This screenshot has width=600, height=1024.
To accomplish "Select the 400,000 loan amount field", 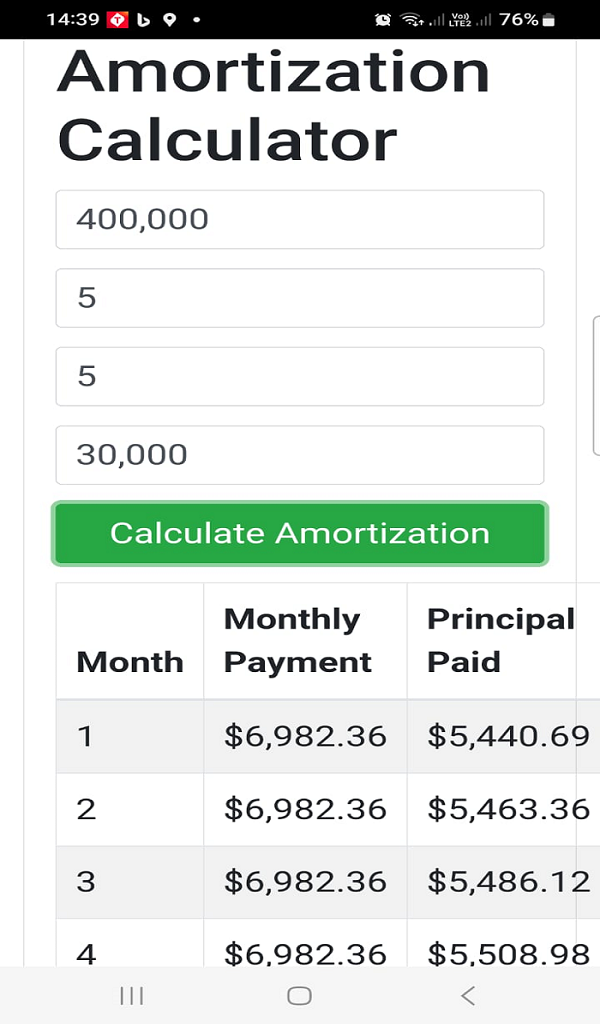I will (299, 219).
